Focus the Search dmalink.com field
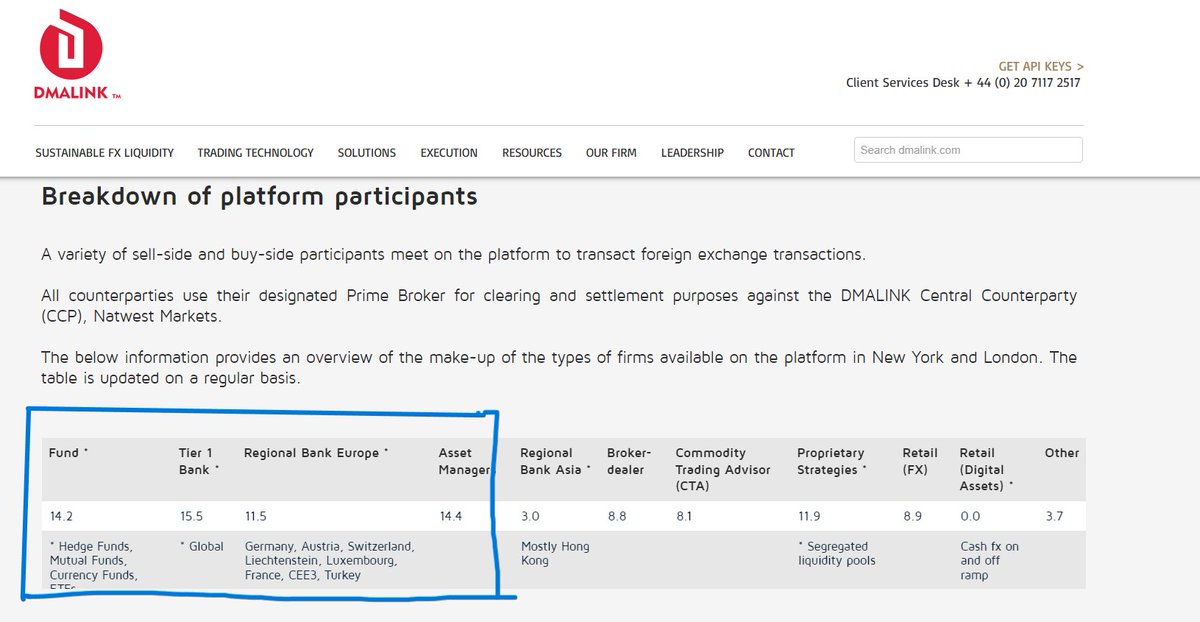The image size is (1200, 622). (968, 150)
